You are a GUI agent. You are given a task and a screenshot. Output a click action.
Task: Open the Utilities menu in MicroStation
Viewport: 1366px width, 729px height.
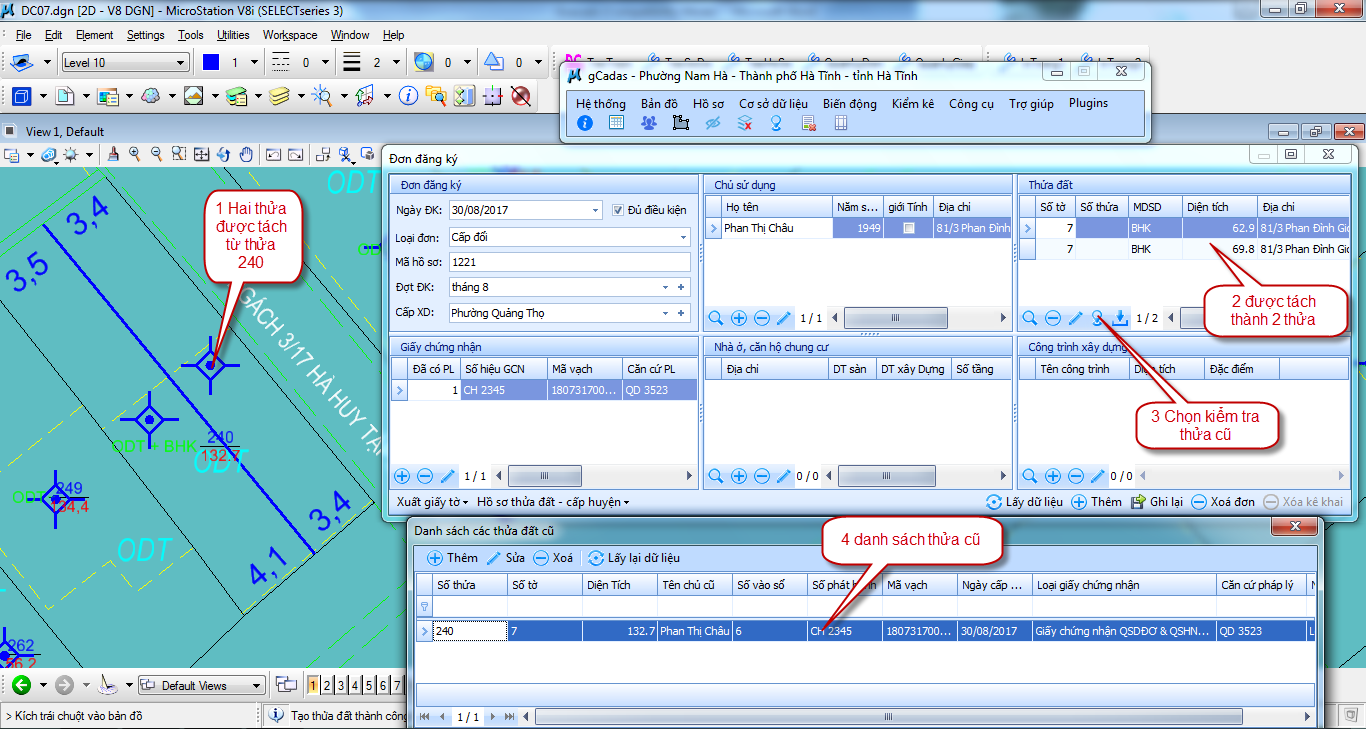click(x=233, y=35)
